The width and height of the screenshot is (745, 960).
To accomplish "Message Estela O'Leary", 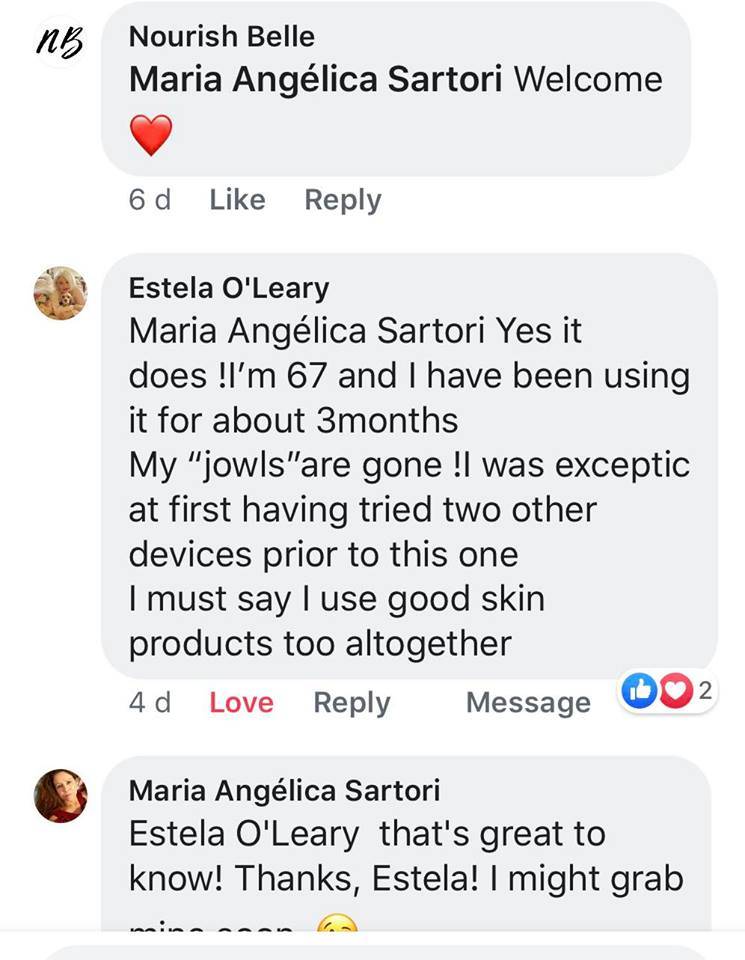I will tap(528, 702).
